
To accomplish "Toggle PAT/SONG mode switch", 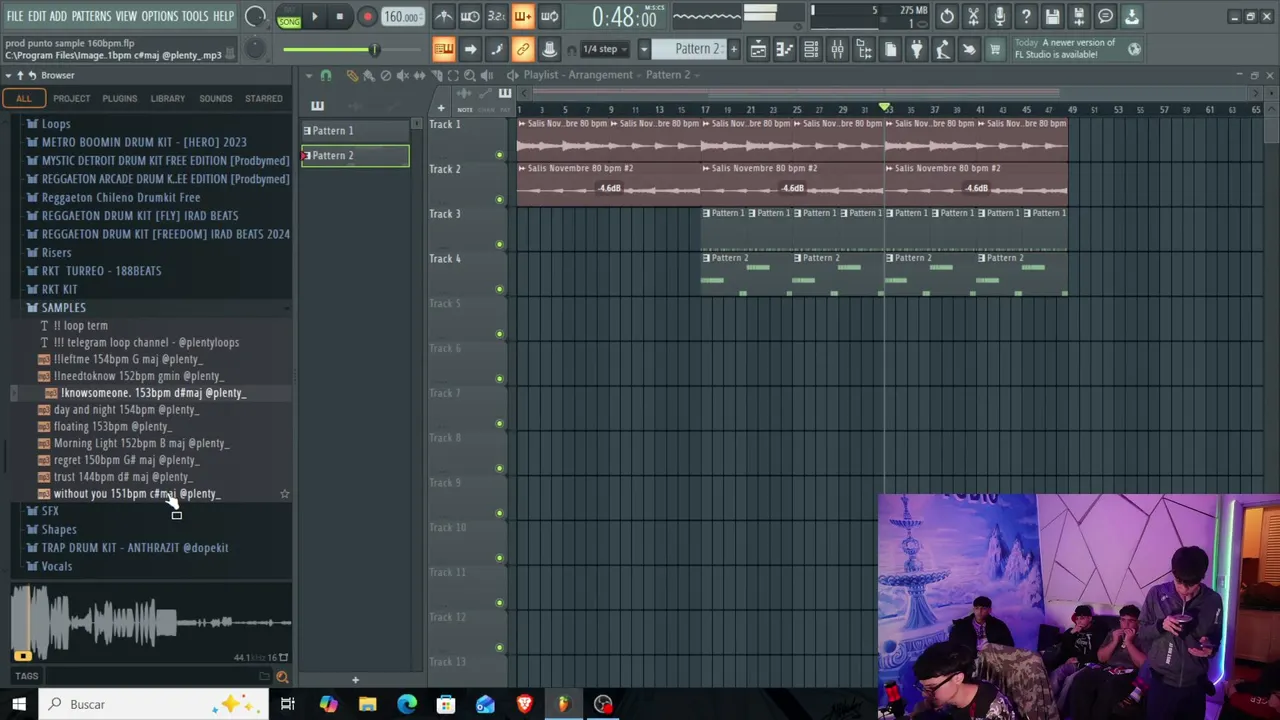I will (289, 17).
